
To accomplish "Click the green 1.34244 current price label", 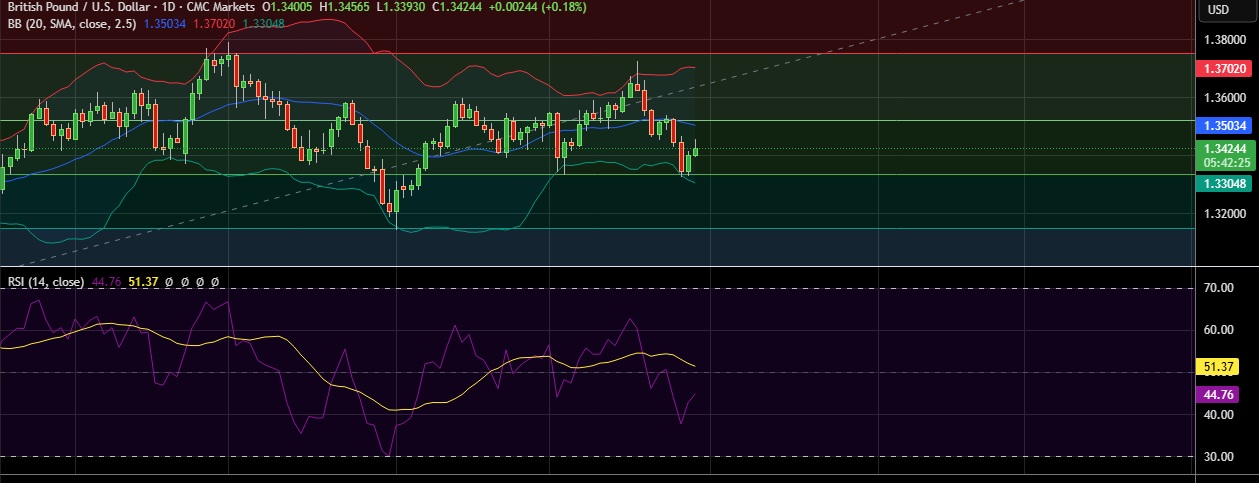I will (x=1224, y=148).
